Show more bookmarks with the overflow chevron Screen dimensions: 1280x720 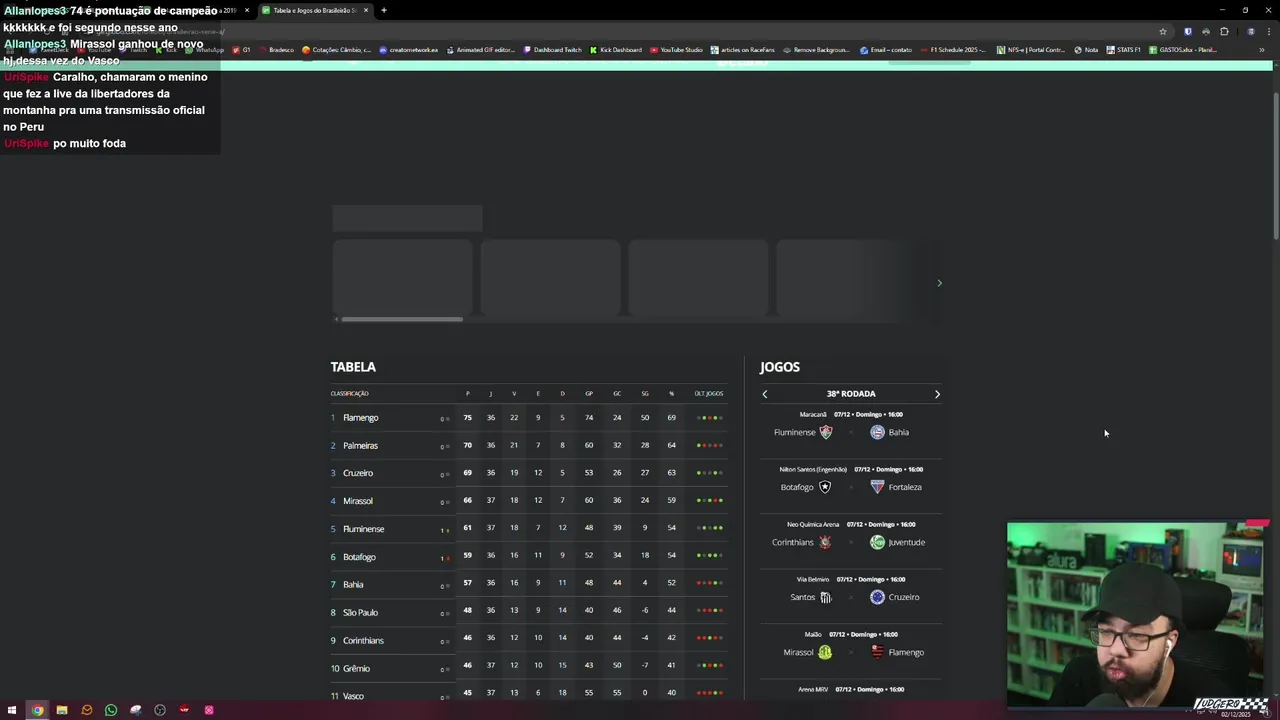pyautogui.click(x=1261, y=50)
